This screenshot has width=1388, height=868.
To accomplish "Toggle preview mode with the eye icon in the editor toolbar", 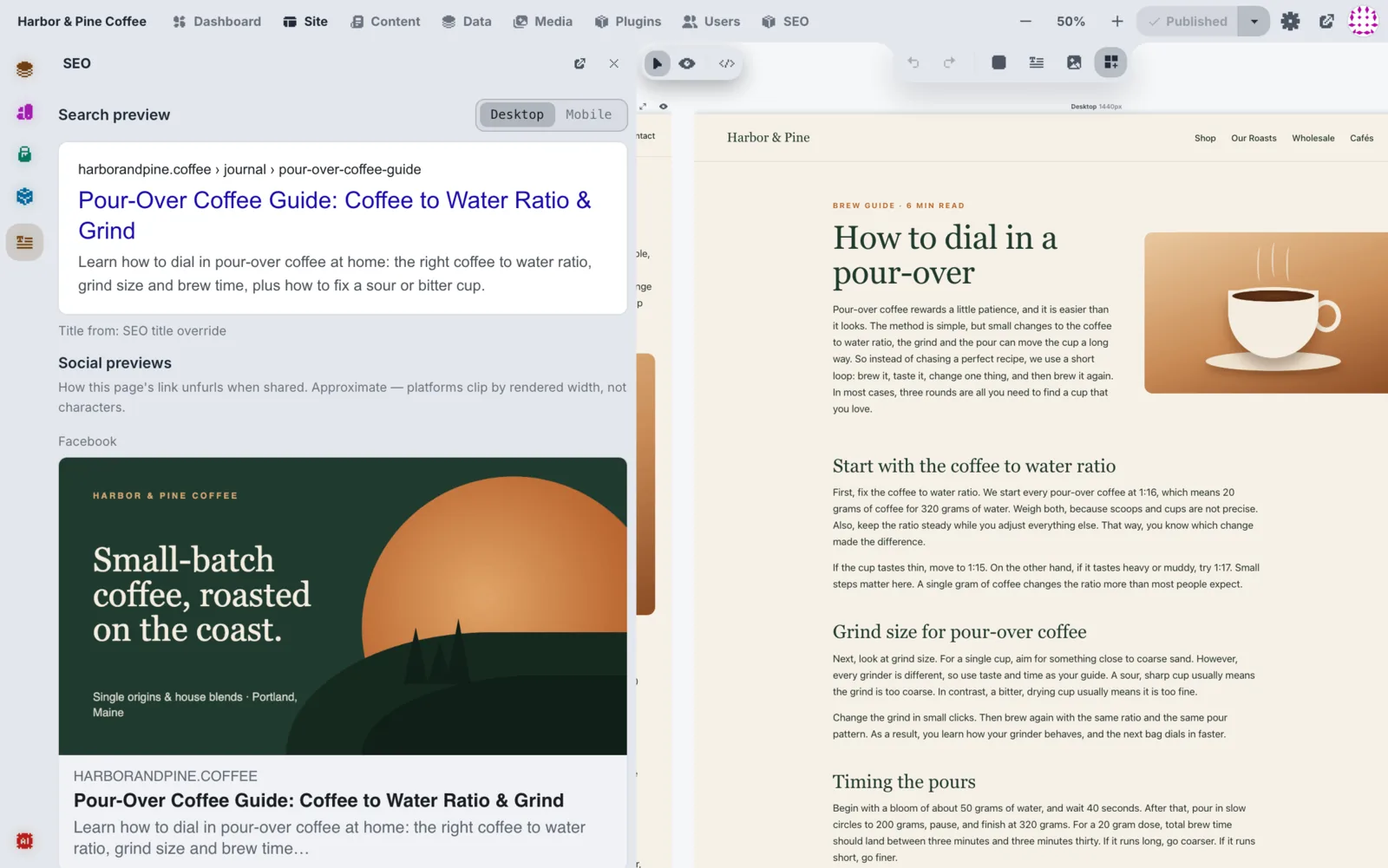I will point(687,63).
